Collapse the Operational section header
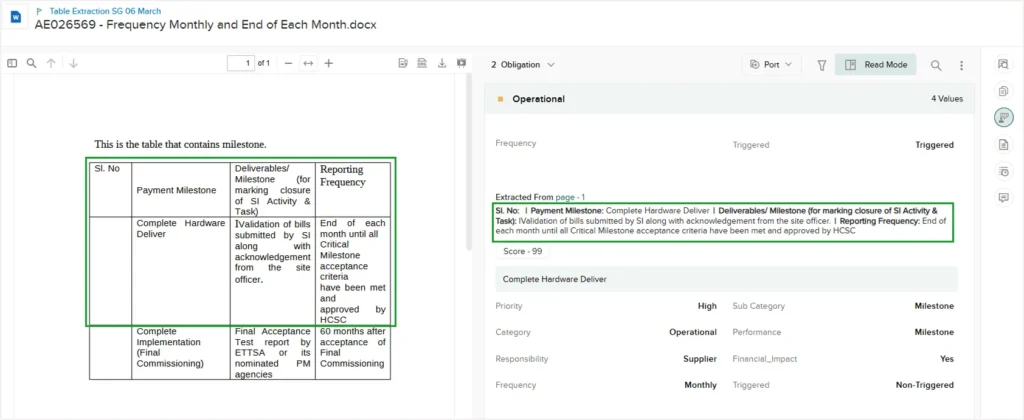Image resolution: width=1024 pixels, height=420 pixels. click(538, 99)
